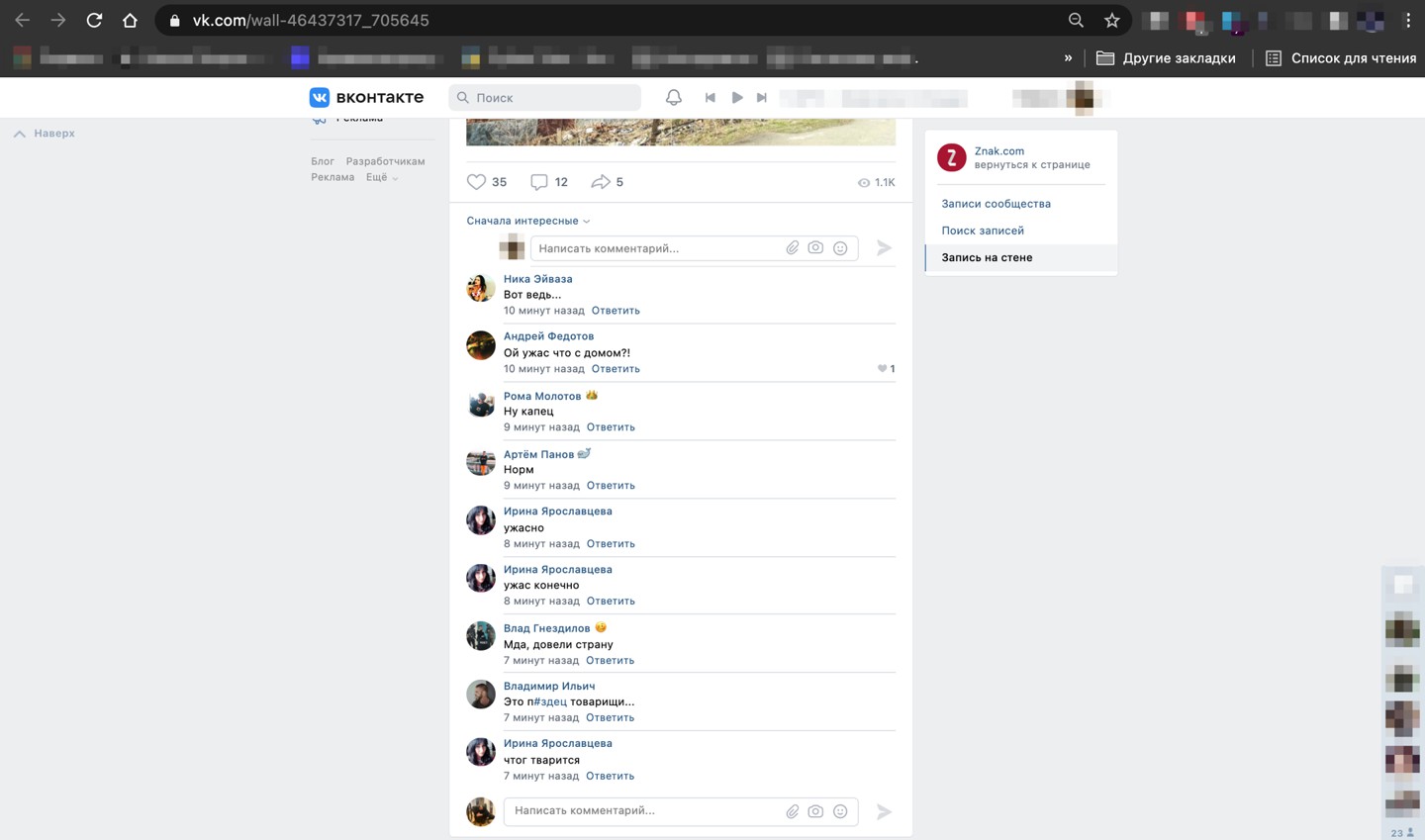Send the top comment with arrow
The height and width of the screenshot is (840, 1425).
pos(884,248)
